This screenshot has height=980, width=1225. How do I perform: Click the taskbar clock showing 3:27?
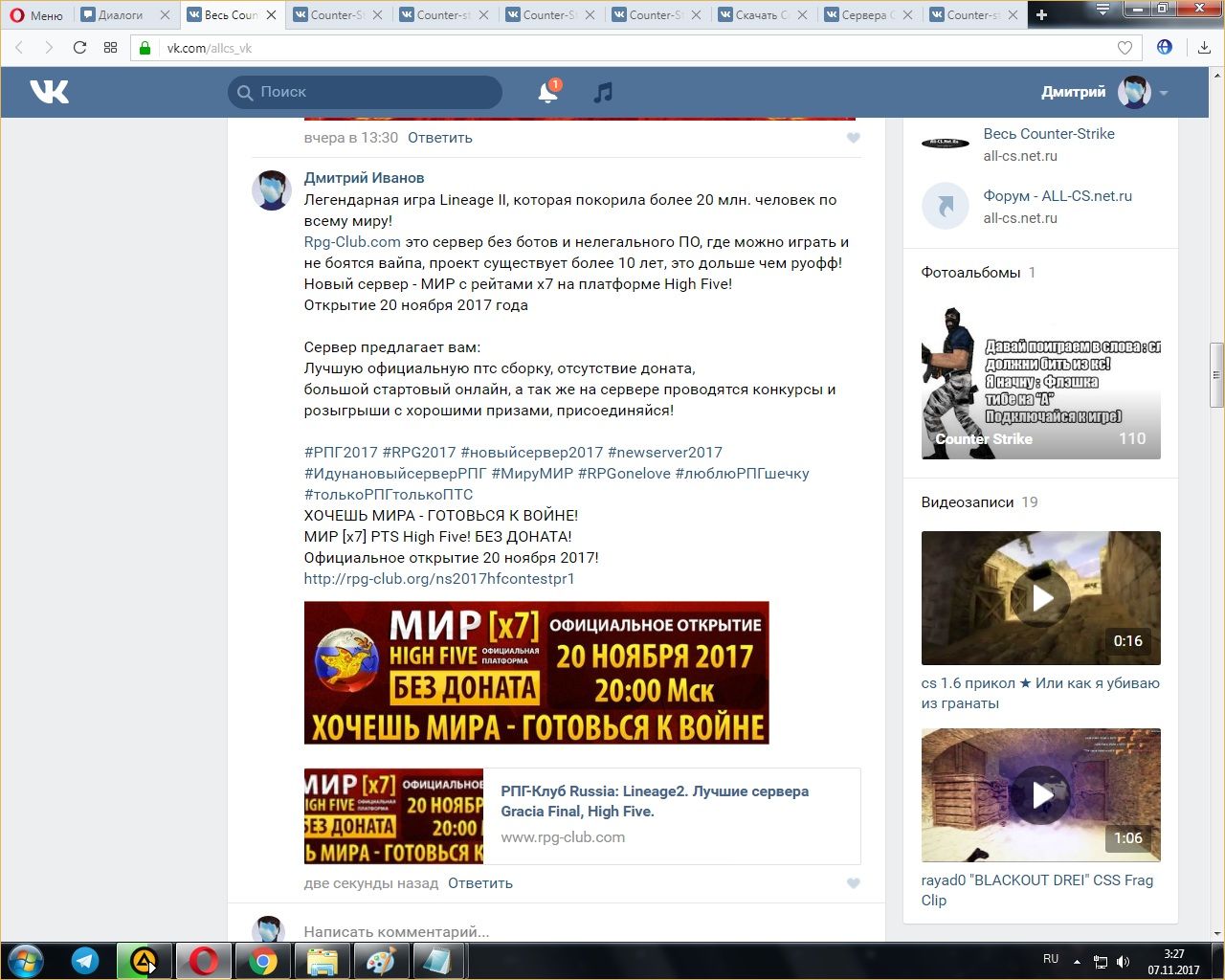pos(1174,962)
